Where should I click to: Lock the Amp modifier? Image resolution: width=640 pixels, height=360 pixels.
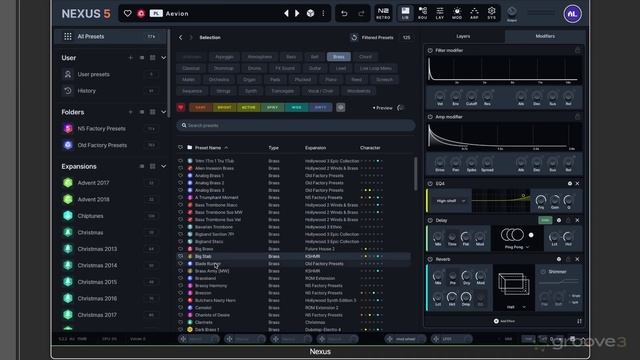click(577, 117)
